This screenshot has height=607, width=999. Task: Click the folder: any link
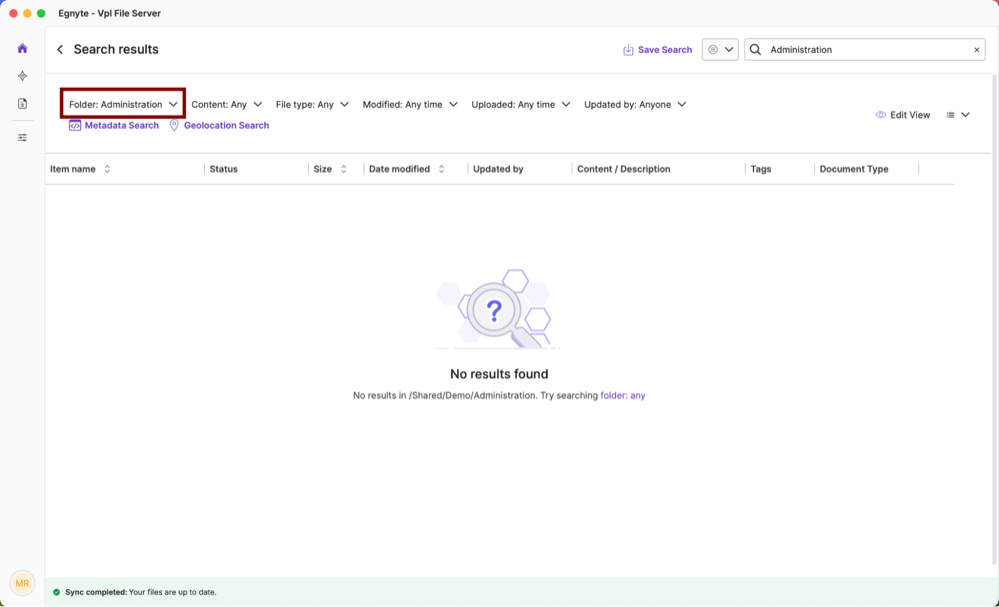pos(622,396)
